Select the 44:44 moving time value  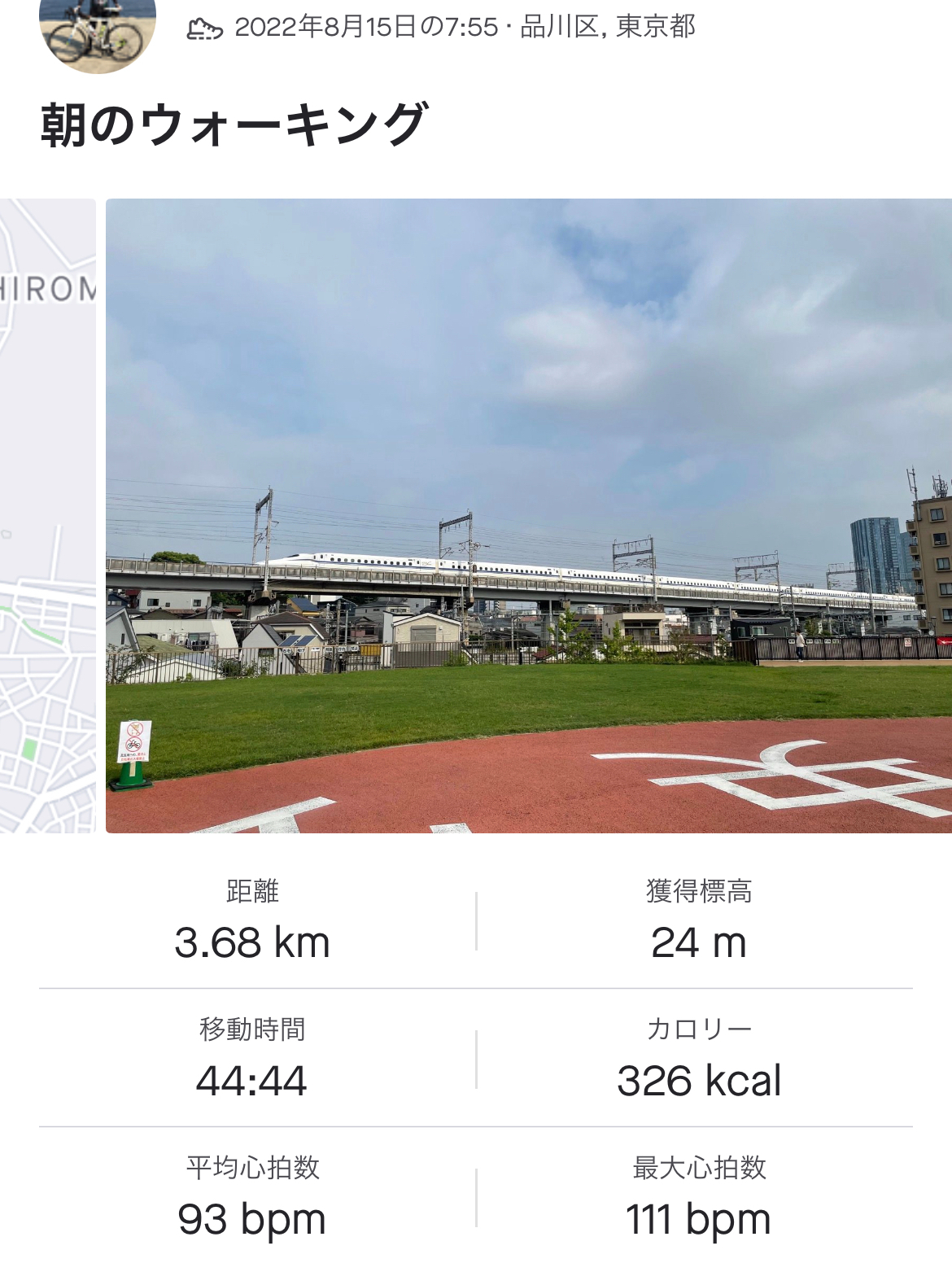click(x=252, y=1082)
